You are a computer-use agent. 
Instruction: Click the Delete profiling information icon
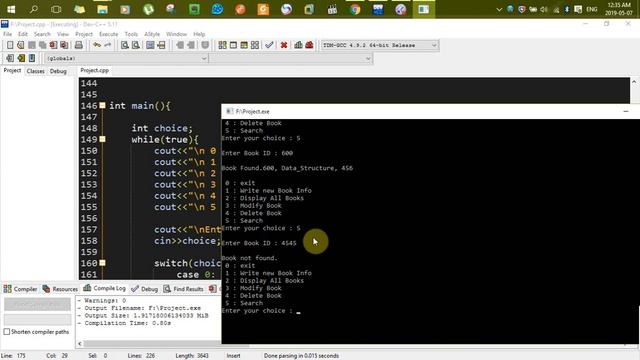coord(309,45)
